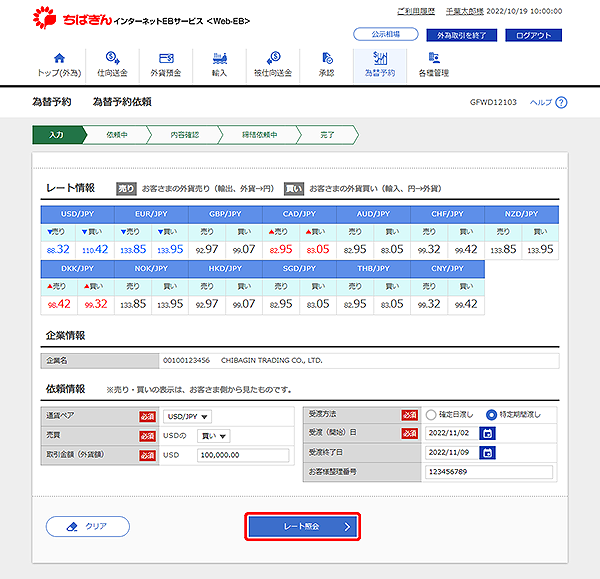This screenshot has width=600, height=579.
Task: Click the CNY/JPY rate header
Action: tap(447, 269)
